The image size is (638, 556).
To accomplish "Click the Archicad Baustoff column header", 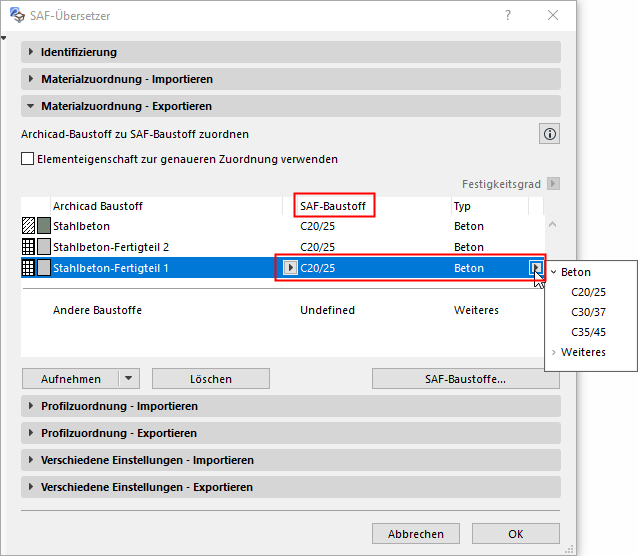I will click(x=166, y=206).
